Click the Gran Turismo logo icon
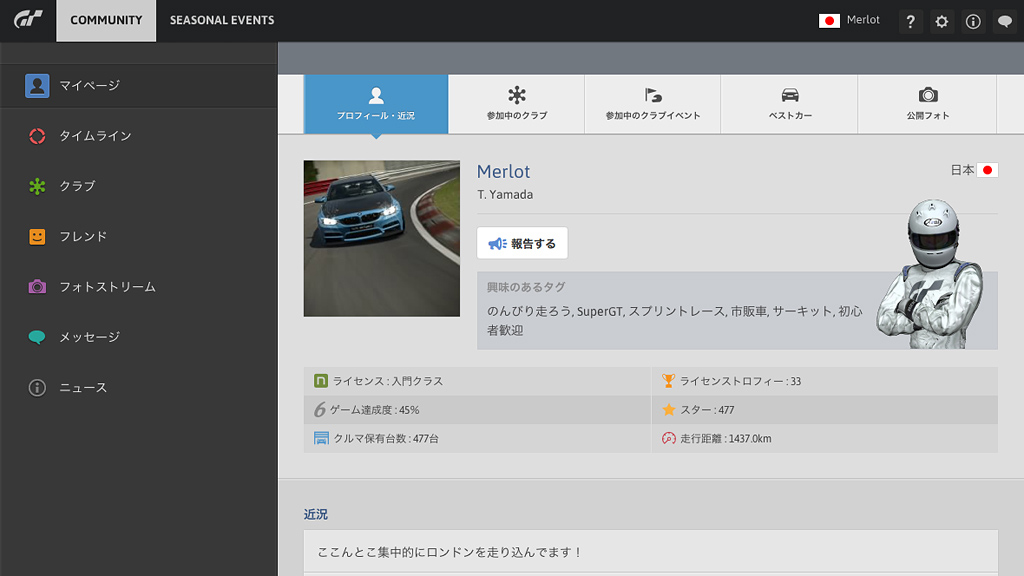Image resolution: width=1024 pixels, height=576 pixels. pyautogui.click(x=28, y=20)
